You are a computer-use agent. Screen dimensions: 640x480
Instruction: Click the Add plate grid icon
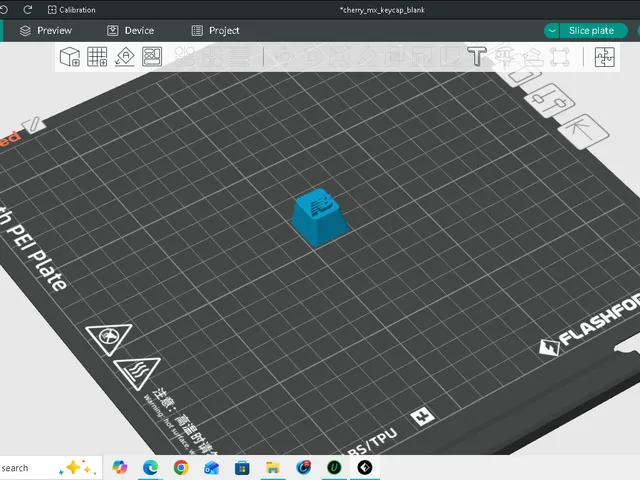point(97,56)
